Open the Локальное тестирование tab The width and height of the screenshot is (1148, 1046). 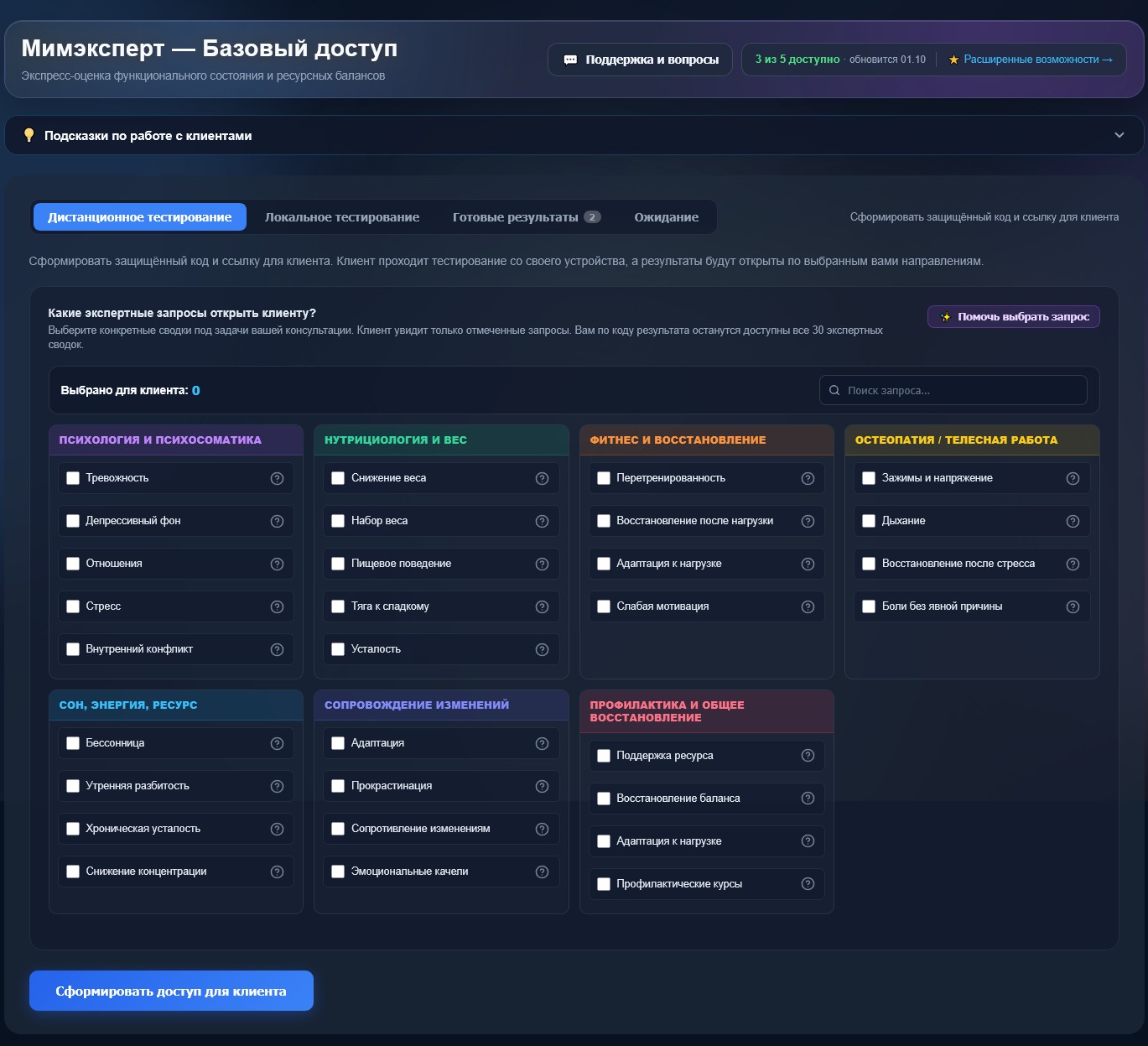pyautogui.click(x=342, y=217)
